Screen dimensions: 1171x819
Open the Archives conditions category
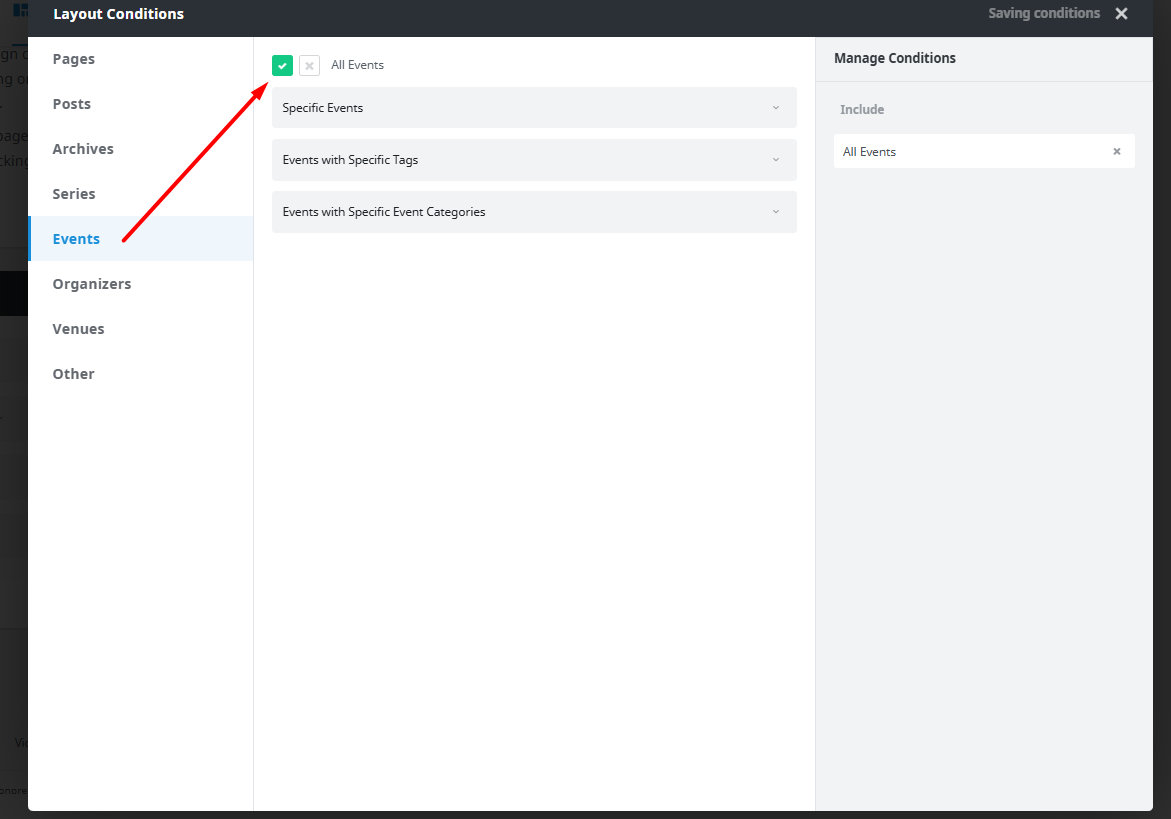click(x=83, y=149)
